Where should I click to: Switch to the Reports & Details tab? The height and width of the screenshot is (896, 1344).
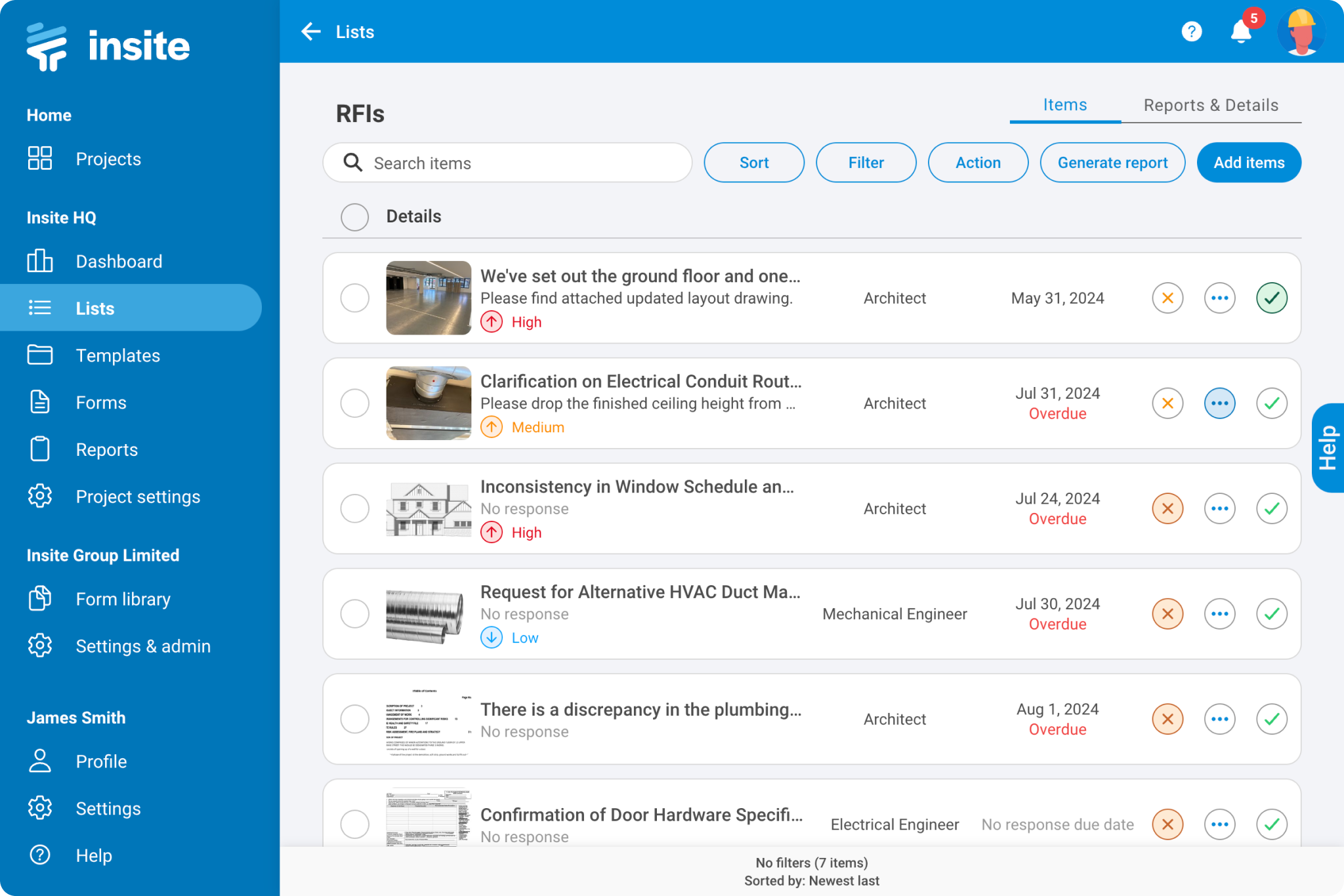1211,104
